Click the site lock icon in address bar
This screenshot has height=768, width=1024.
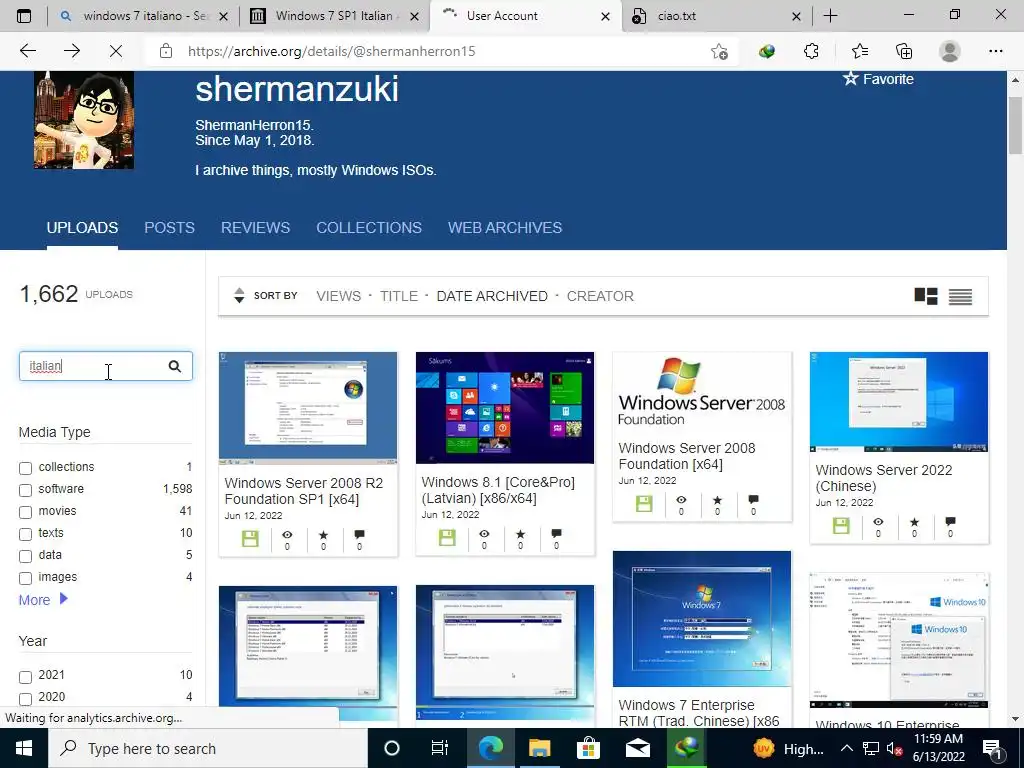[166, 51]
